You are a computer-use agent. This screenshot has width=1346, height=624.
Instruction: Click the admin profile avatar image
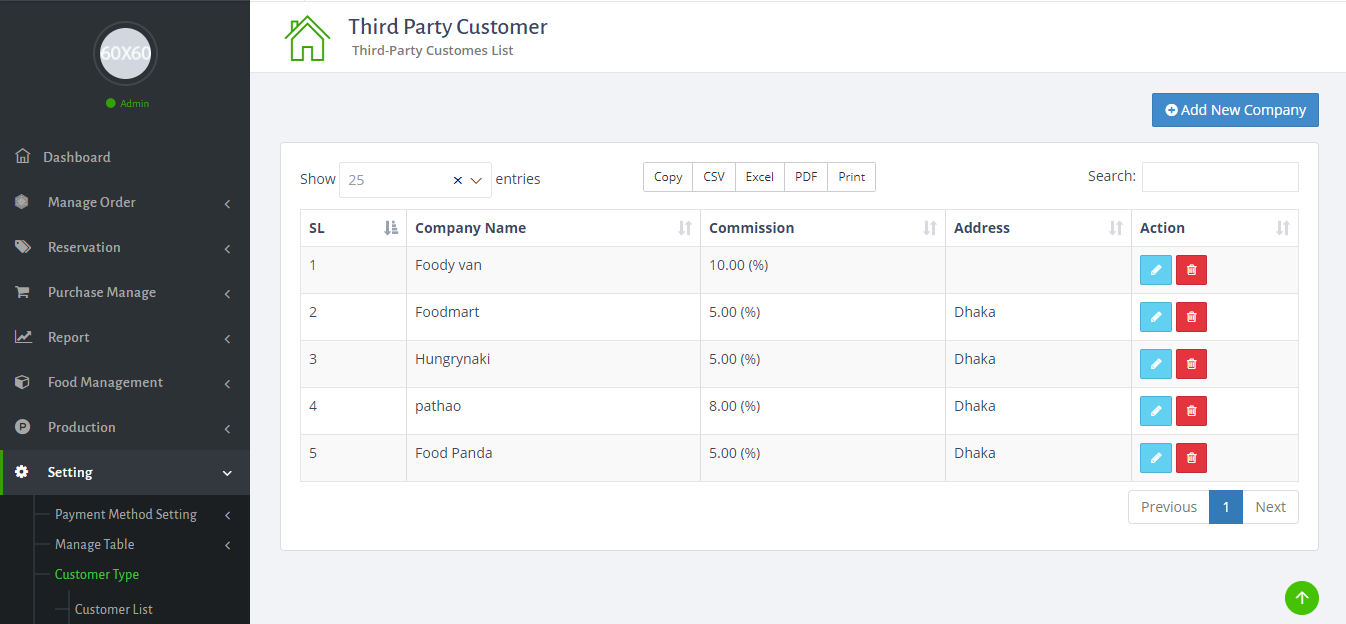125,53
